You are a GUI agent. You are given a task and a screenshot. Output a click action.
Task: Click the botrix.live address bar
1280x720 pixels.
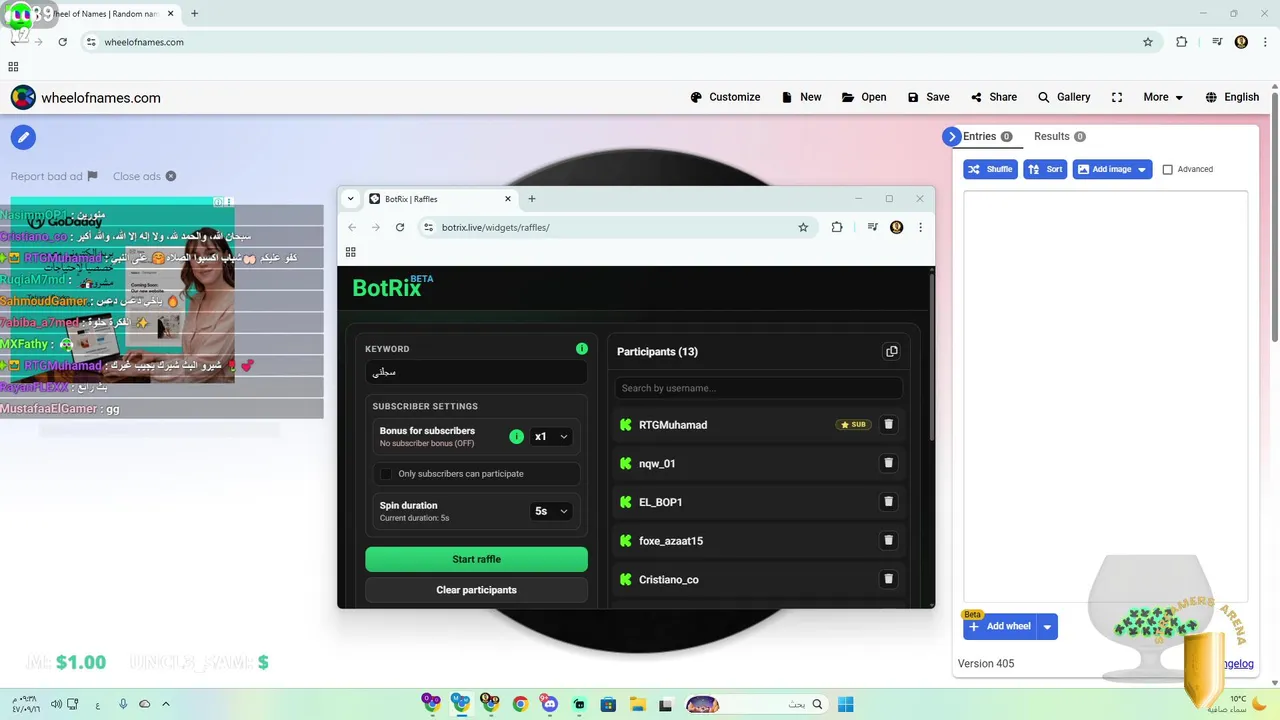pos(615,227)
